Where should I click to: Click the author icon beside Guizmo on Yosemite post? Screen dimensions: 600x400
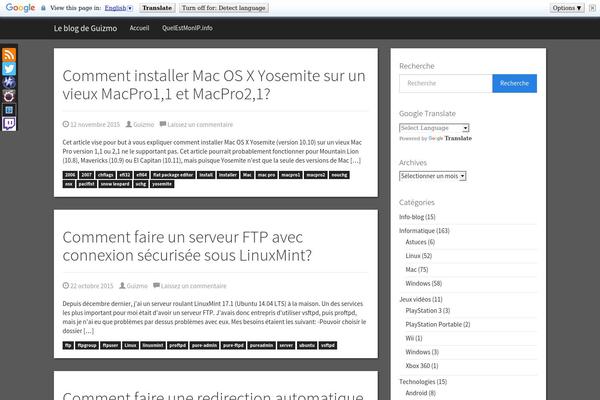tap(129, 124)
